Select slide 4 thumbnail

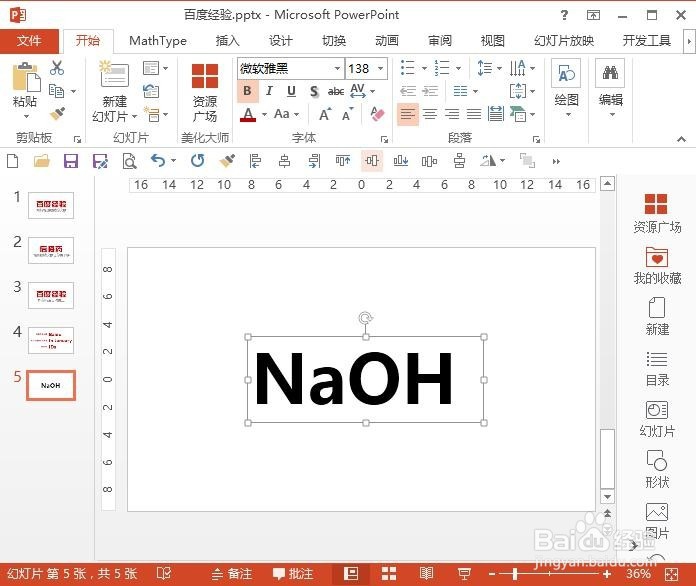pos(51,341)
